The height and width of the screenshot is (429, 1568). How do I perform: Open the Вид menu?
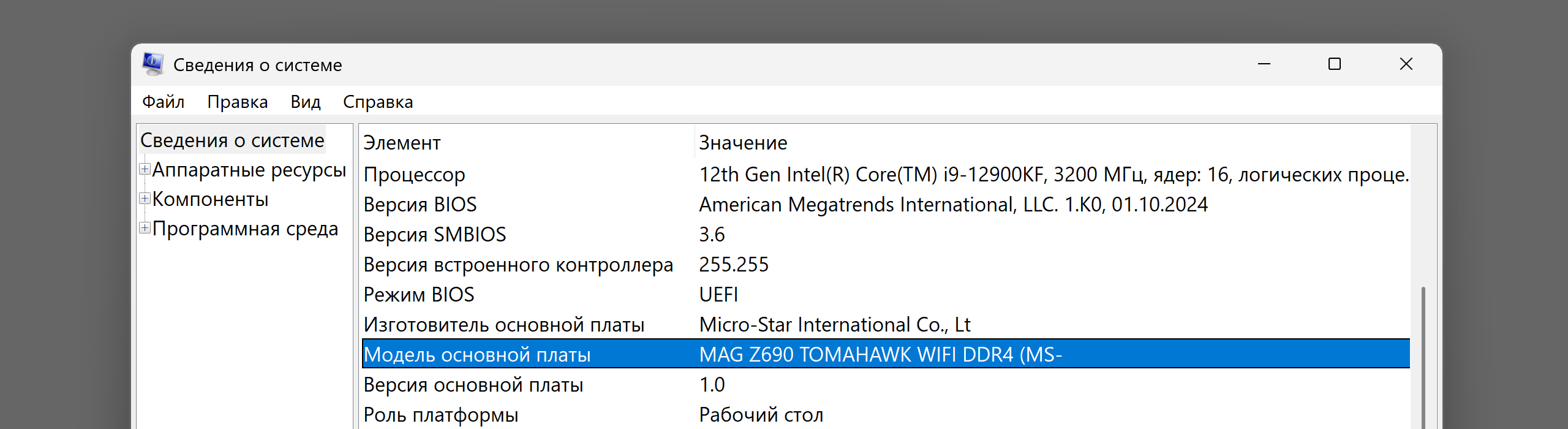tap(306, 102)
